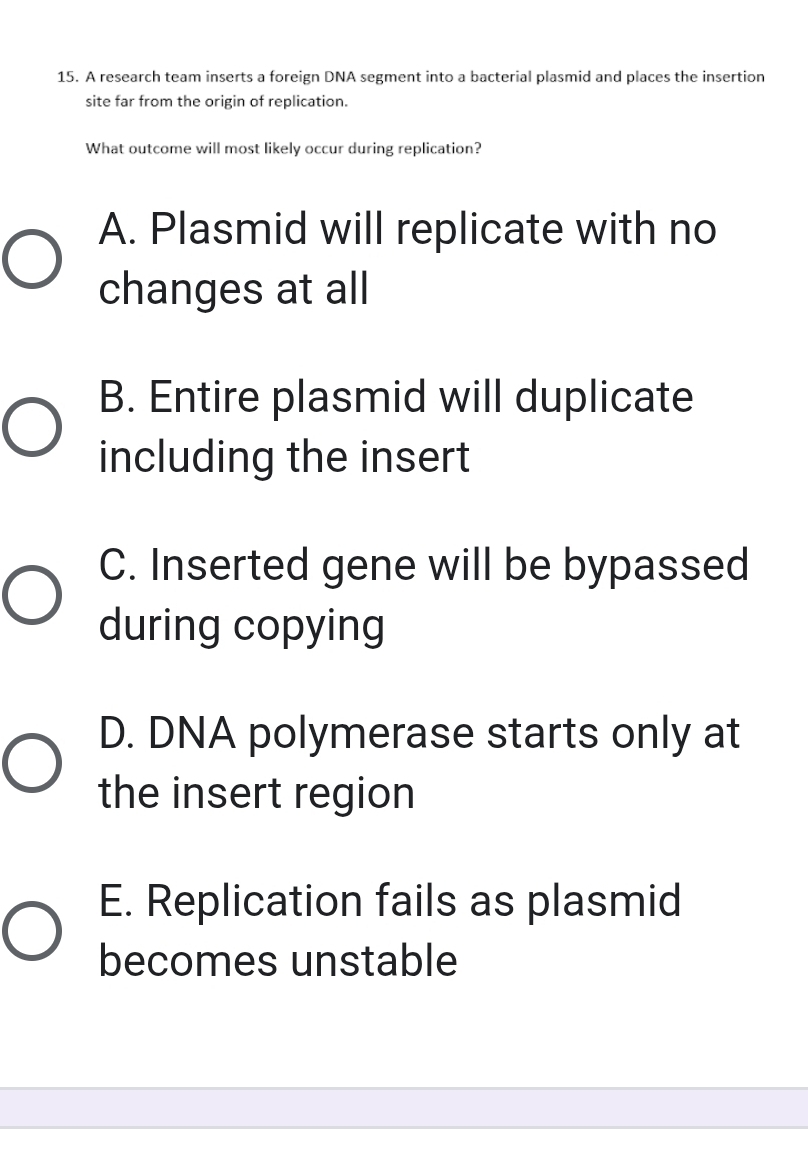Choose the option B radio button
The width and height of the screenshot is (808, 1153).
[30, 427]
